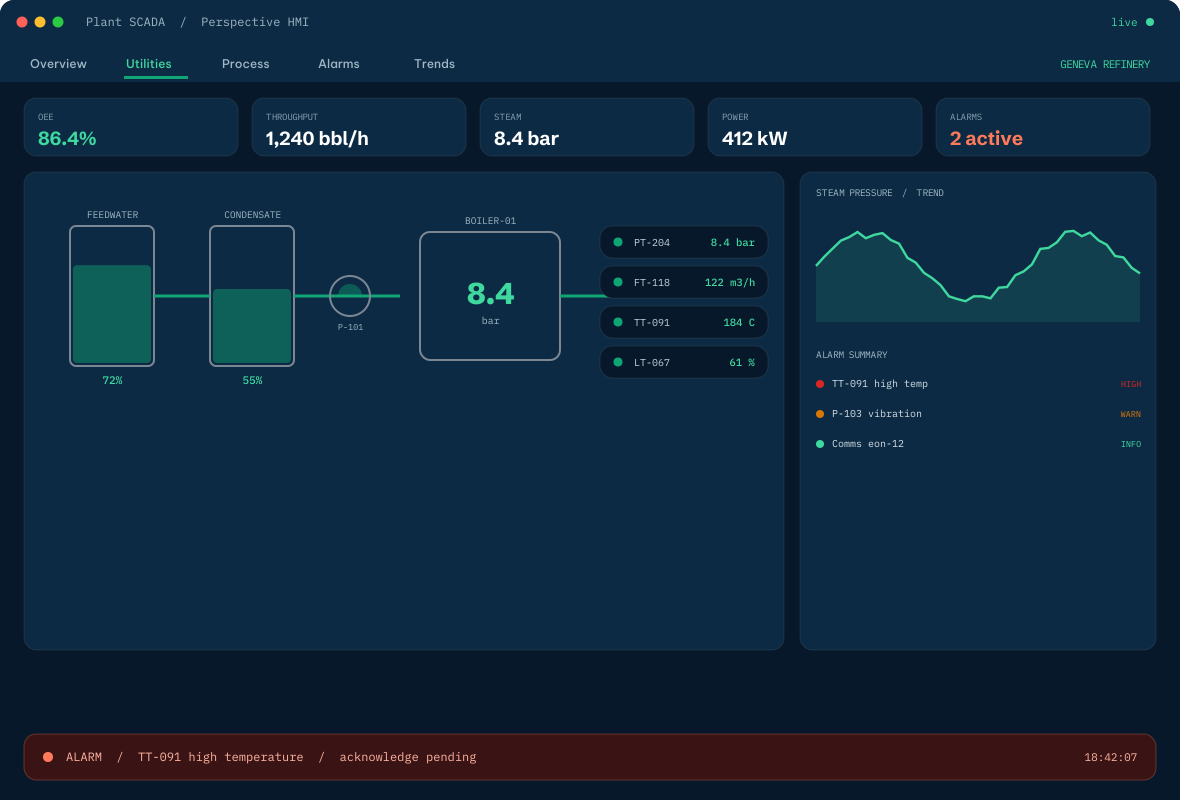Open the TT-091 high temp alarm row
1180x800 pixels.
click(978, 384)
